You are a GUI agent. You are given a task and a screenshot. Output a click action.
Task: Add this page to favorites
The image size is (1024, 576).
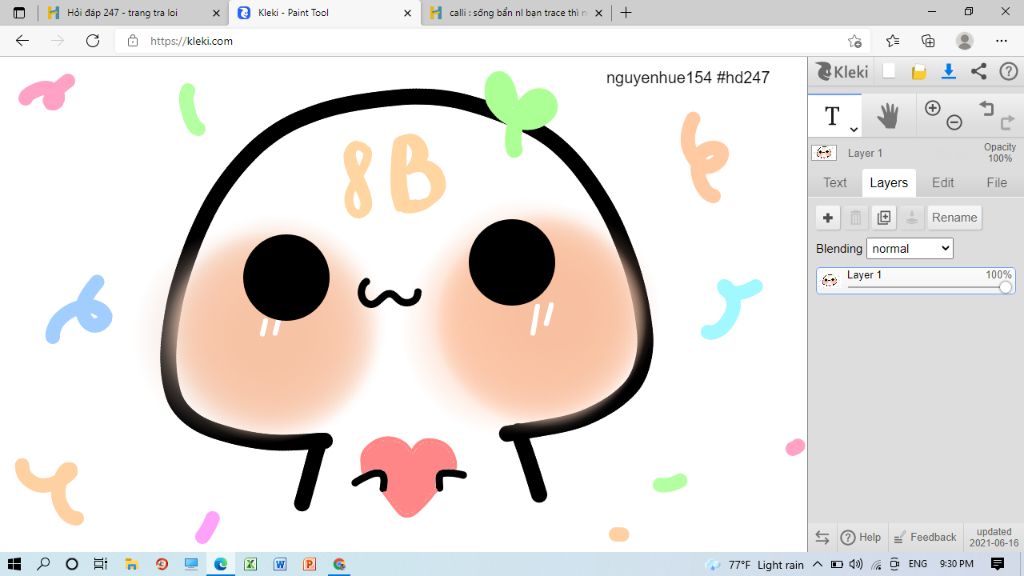(854, 41)
